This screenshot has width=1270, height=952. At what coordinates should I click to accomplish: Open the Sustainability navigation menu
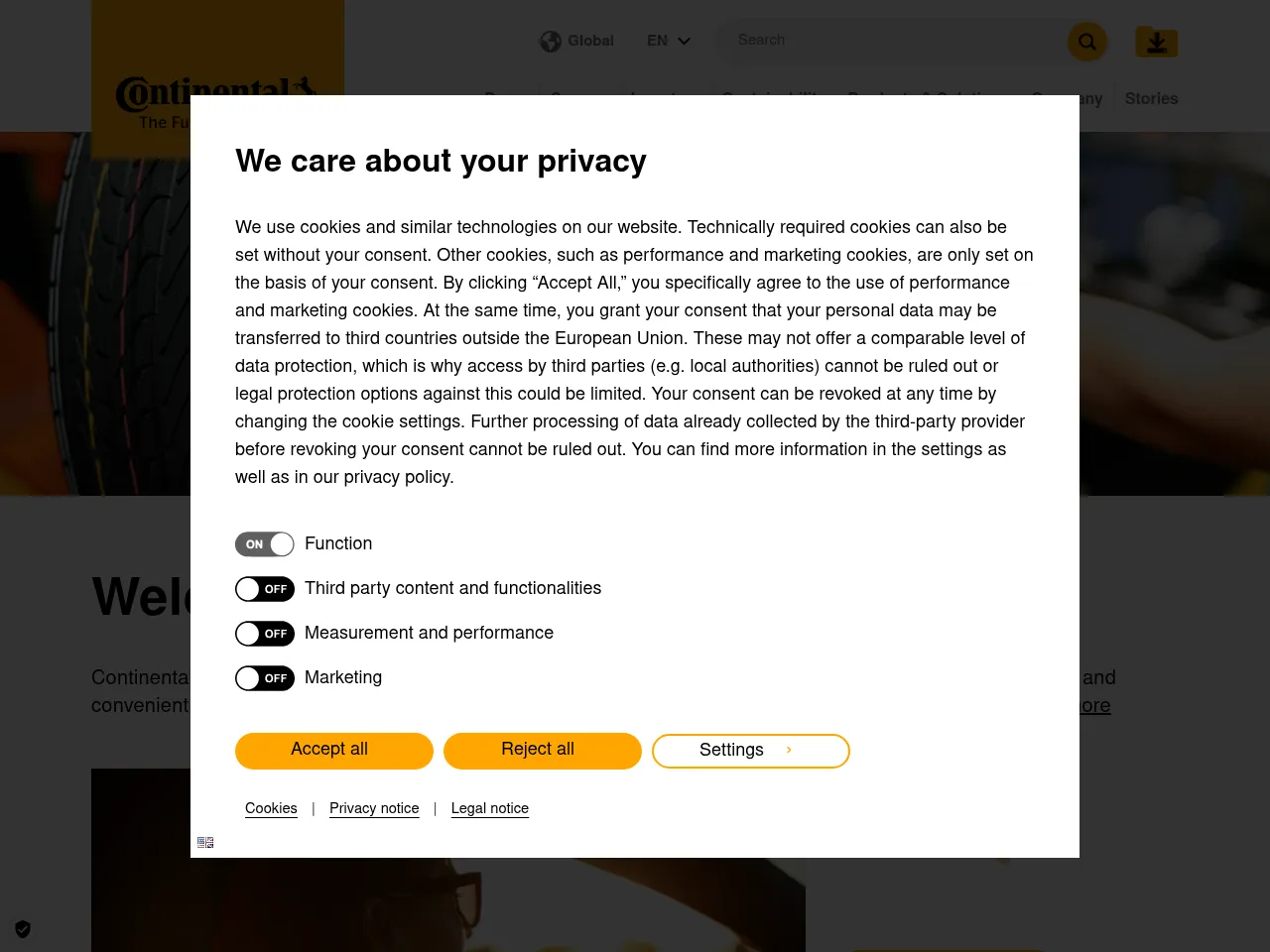(773, 98)
